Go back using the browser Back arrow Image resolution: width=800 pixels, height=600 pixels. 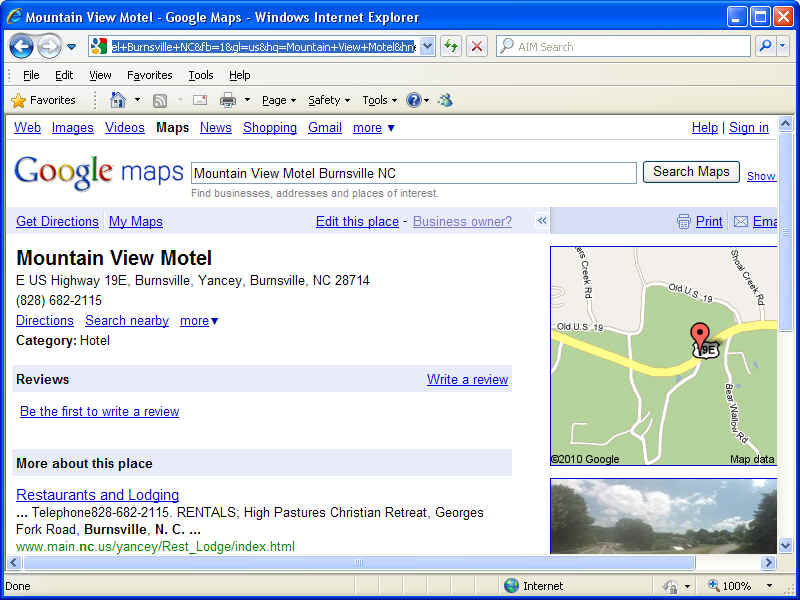[x=21, y=47]
